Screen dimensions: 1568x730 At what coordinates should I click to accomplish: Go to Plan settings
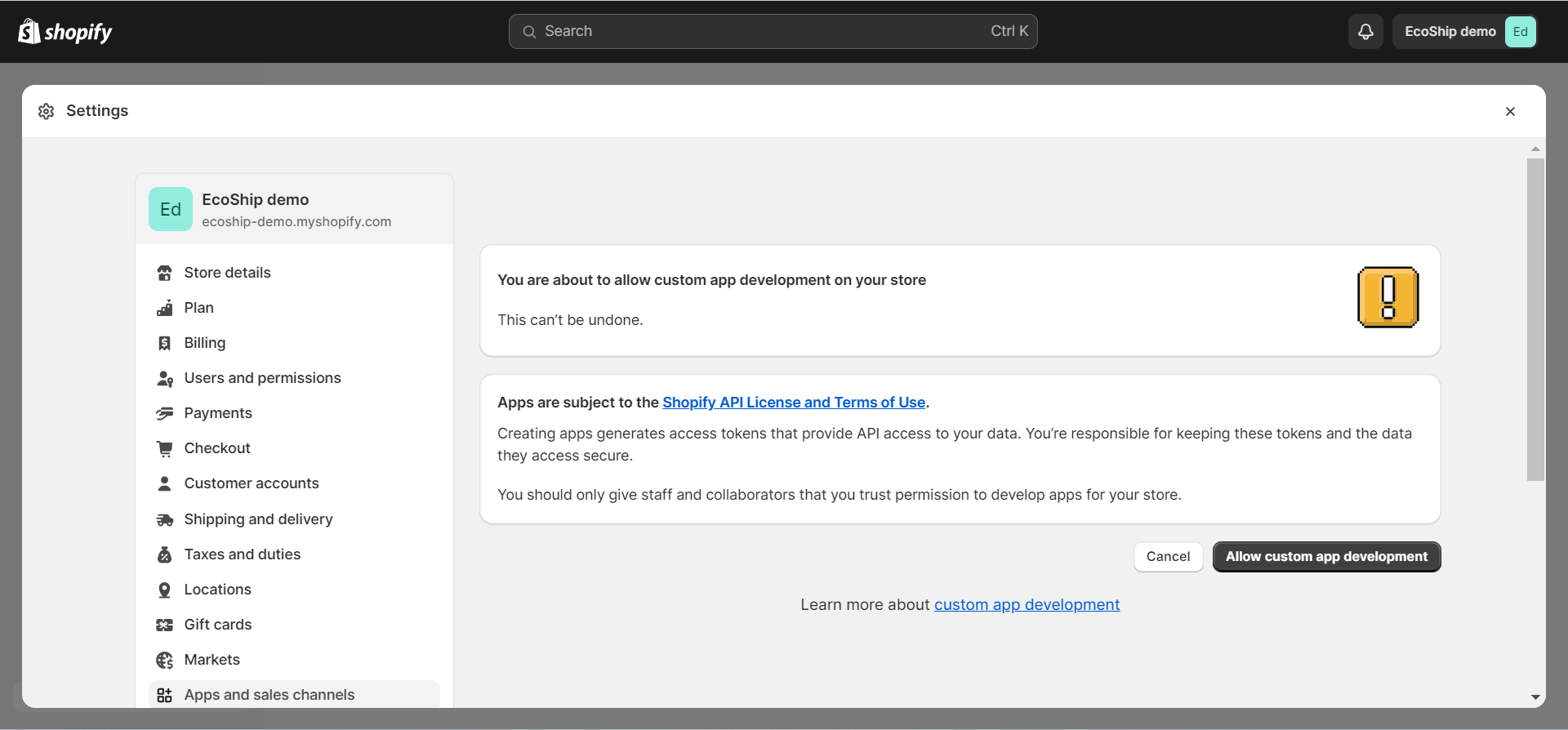[x=294, y=308]
